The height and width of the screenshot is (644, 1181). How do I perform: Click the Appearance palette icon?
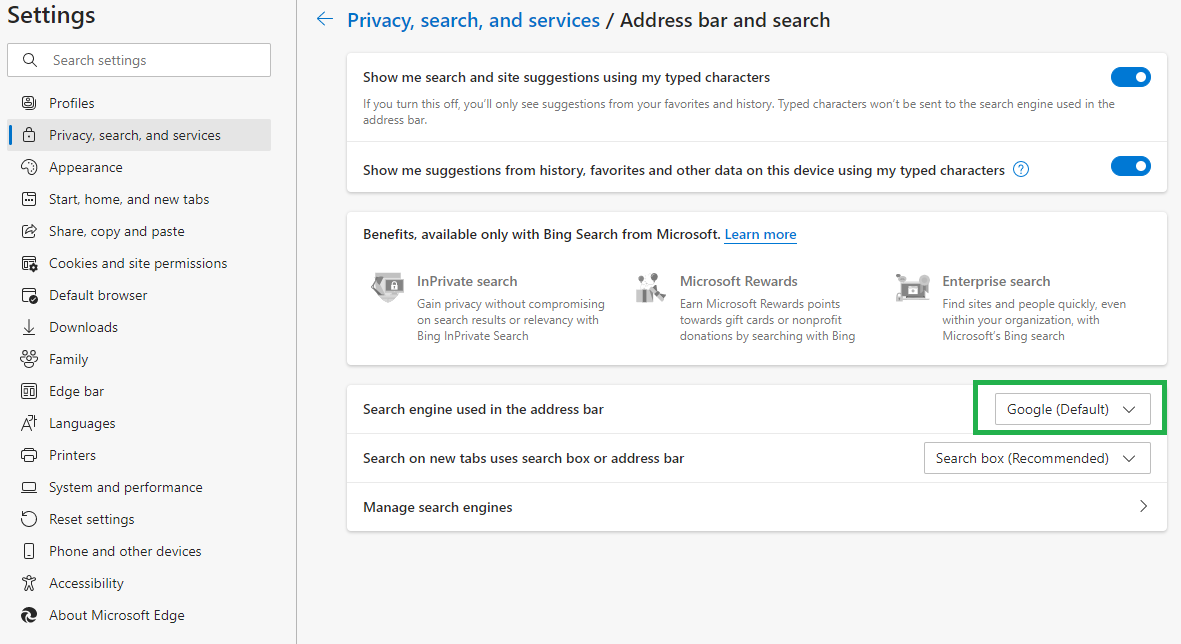(x=29, y=167)
